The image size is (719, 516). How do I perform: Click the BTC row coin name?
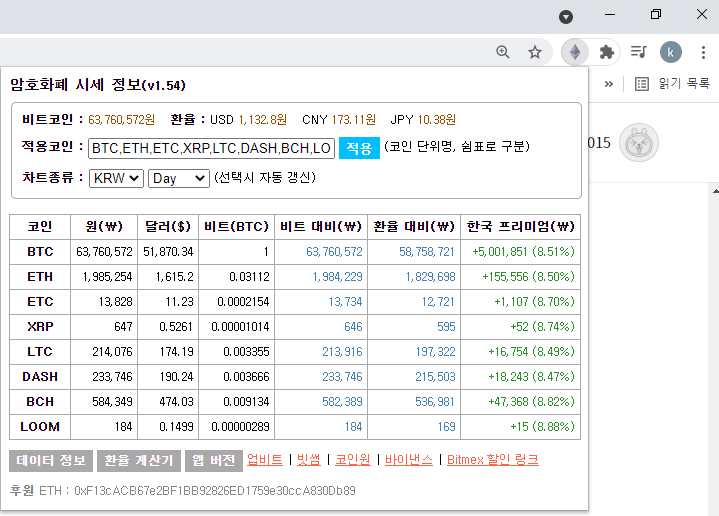point(40,252)
